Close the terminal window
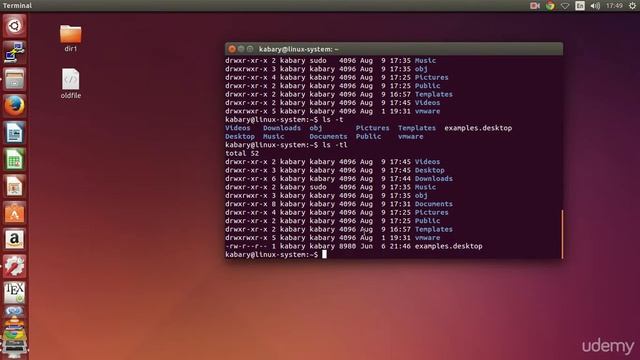 tap(232, 49)
